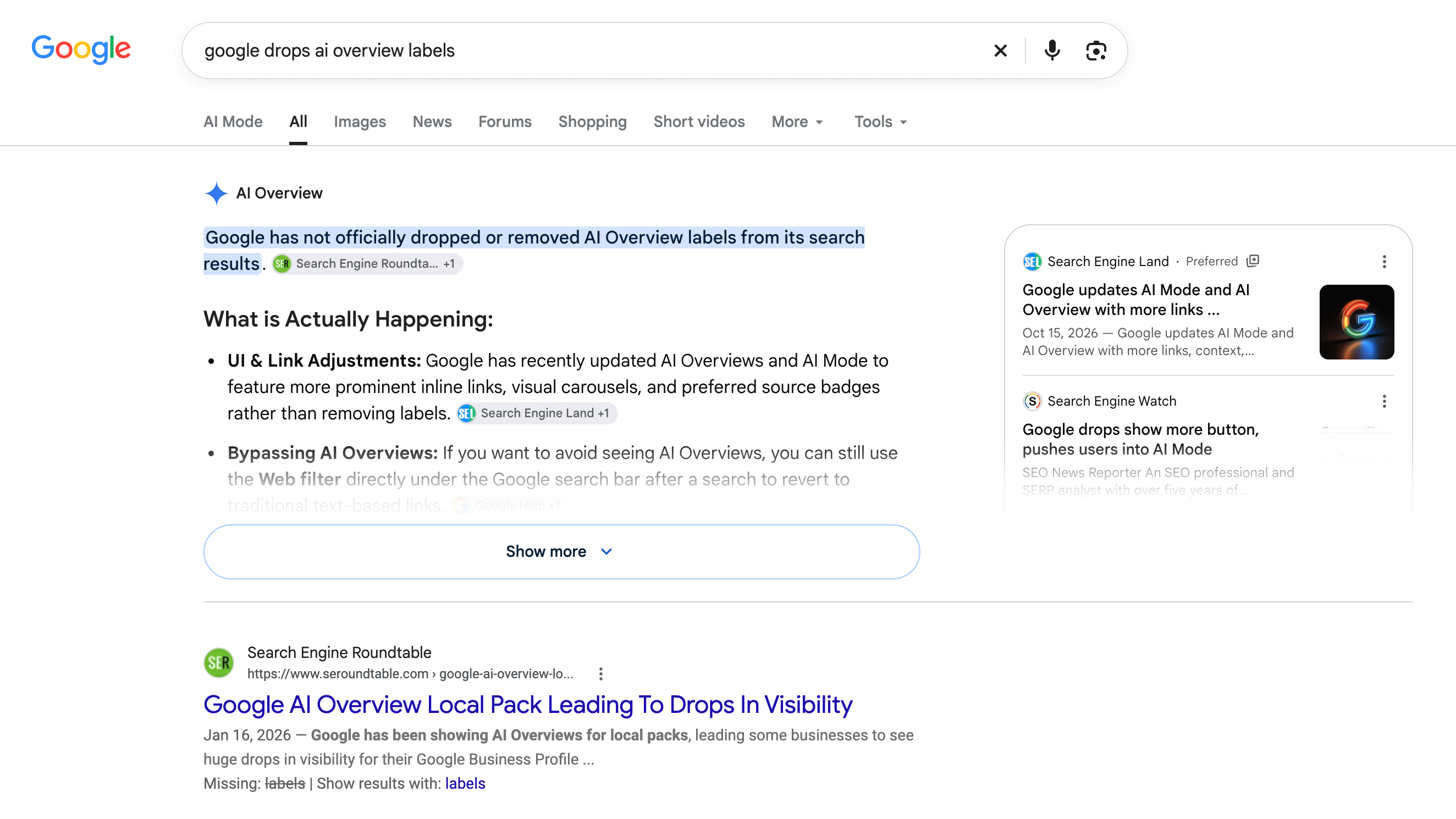Open options menu for Search Engine Watch card
The height and width of the screenshot is (819, 1456).
[1384, 401]
